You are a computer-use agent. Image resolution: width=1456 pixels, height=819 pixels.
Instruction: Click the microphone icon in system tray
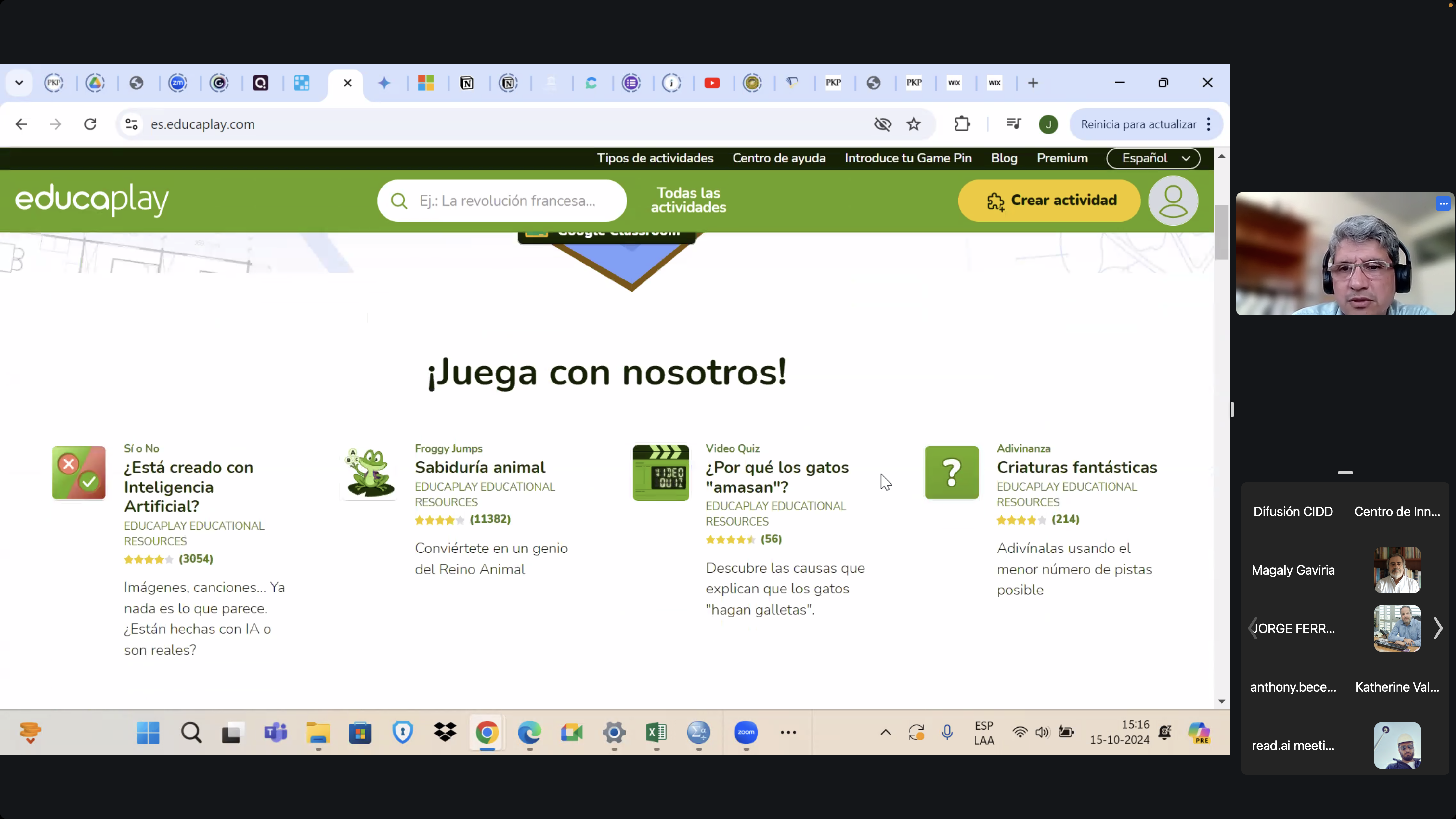click(947, 733)
